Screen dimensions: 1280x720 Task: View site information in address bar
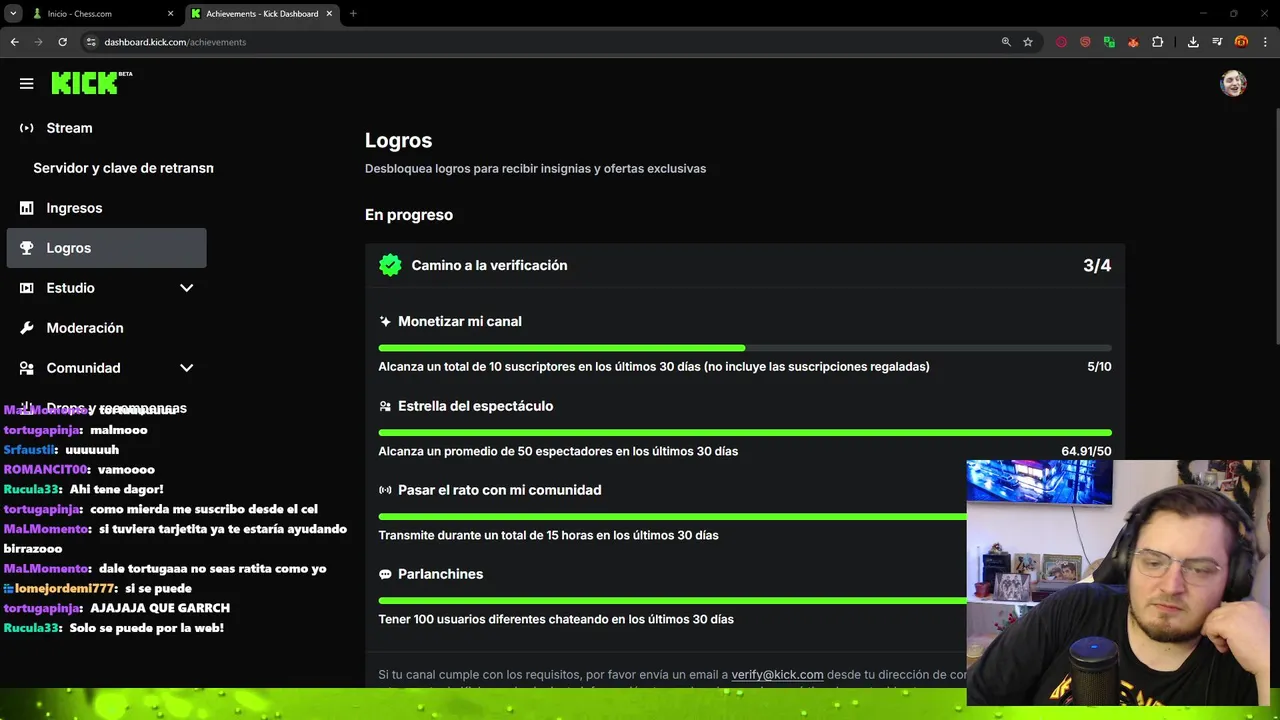[x=91, y=42]
